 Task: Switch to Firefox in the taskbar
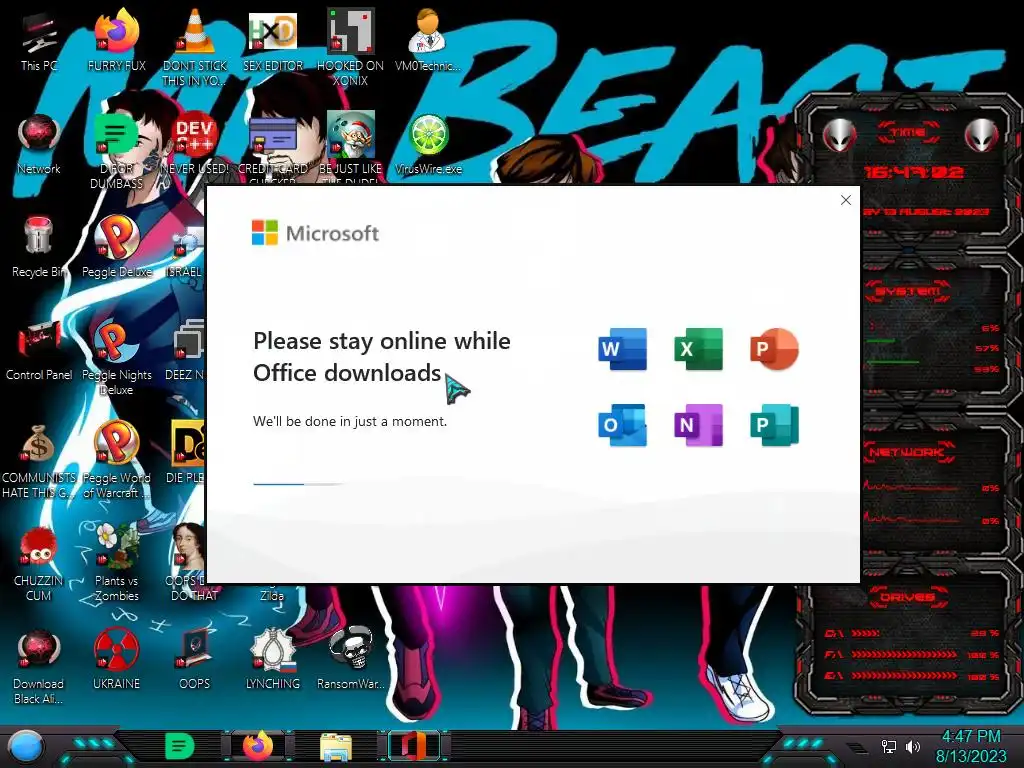[x=258, y=745]
